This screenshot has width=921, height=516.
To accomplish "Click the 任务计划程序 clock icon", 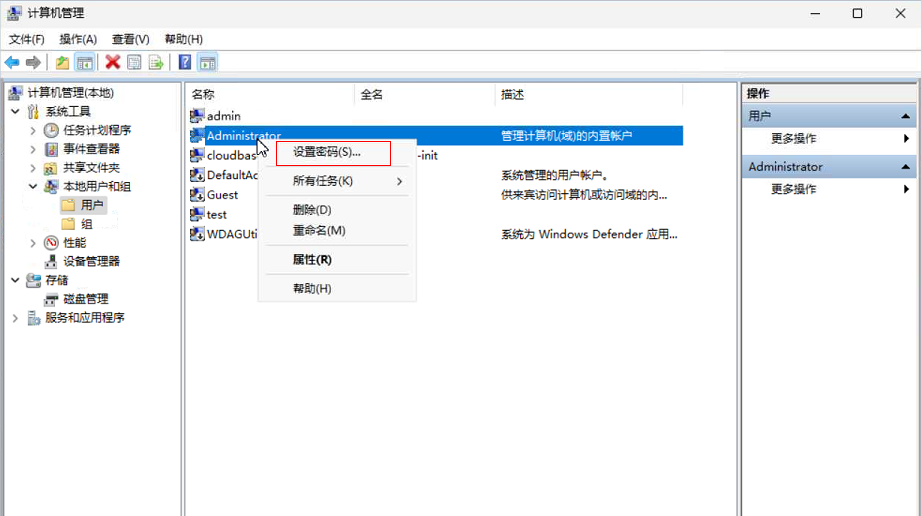I will tap(52, 130).
